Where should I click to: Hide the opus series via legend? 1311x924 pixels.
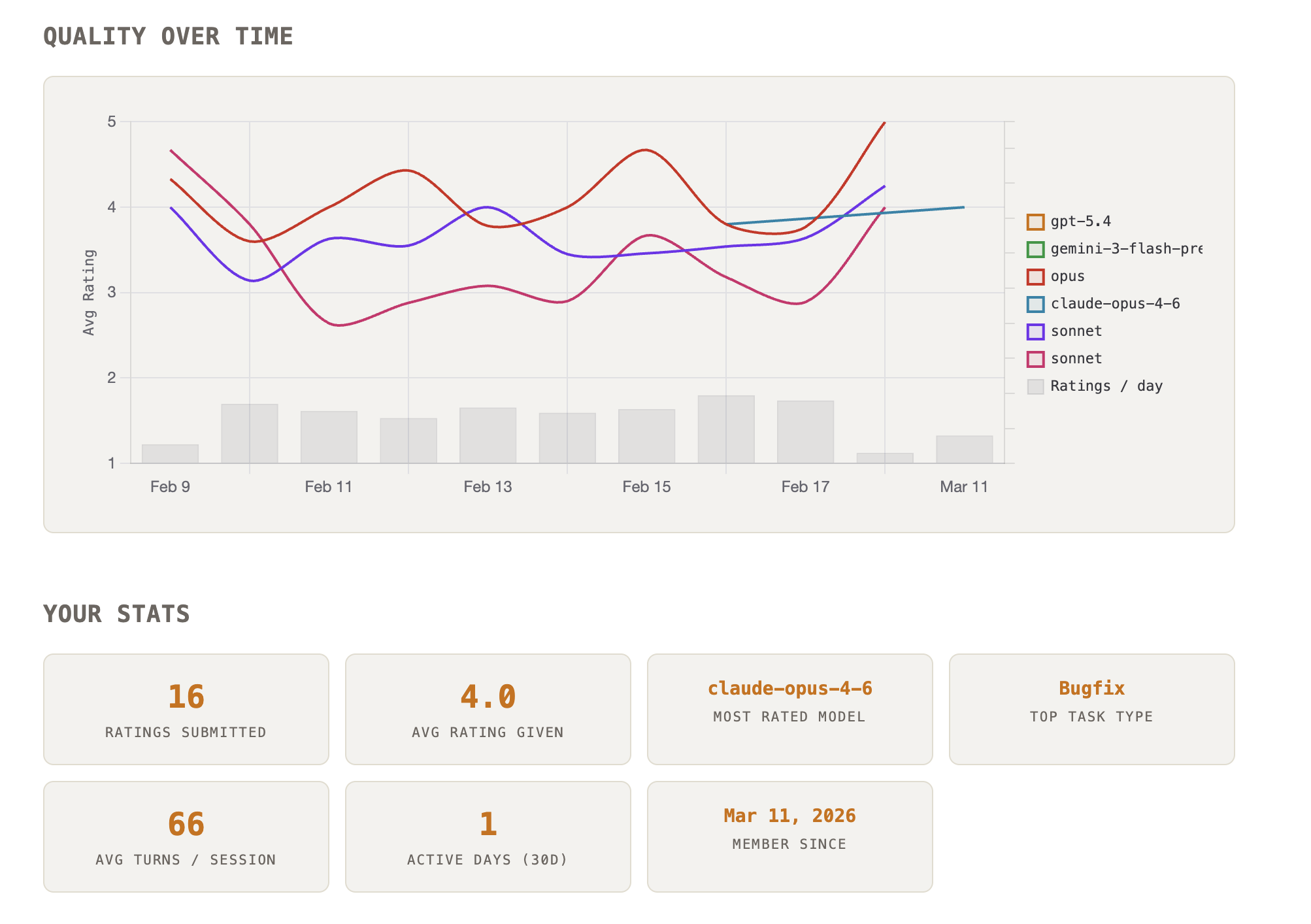coord(1035,277)
